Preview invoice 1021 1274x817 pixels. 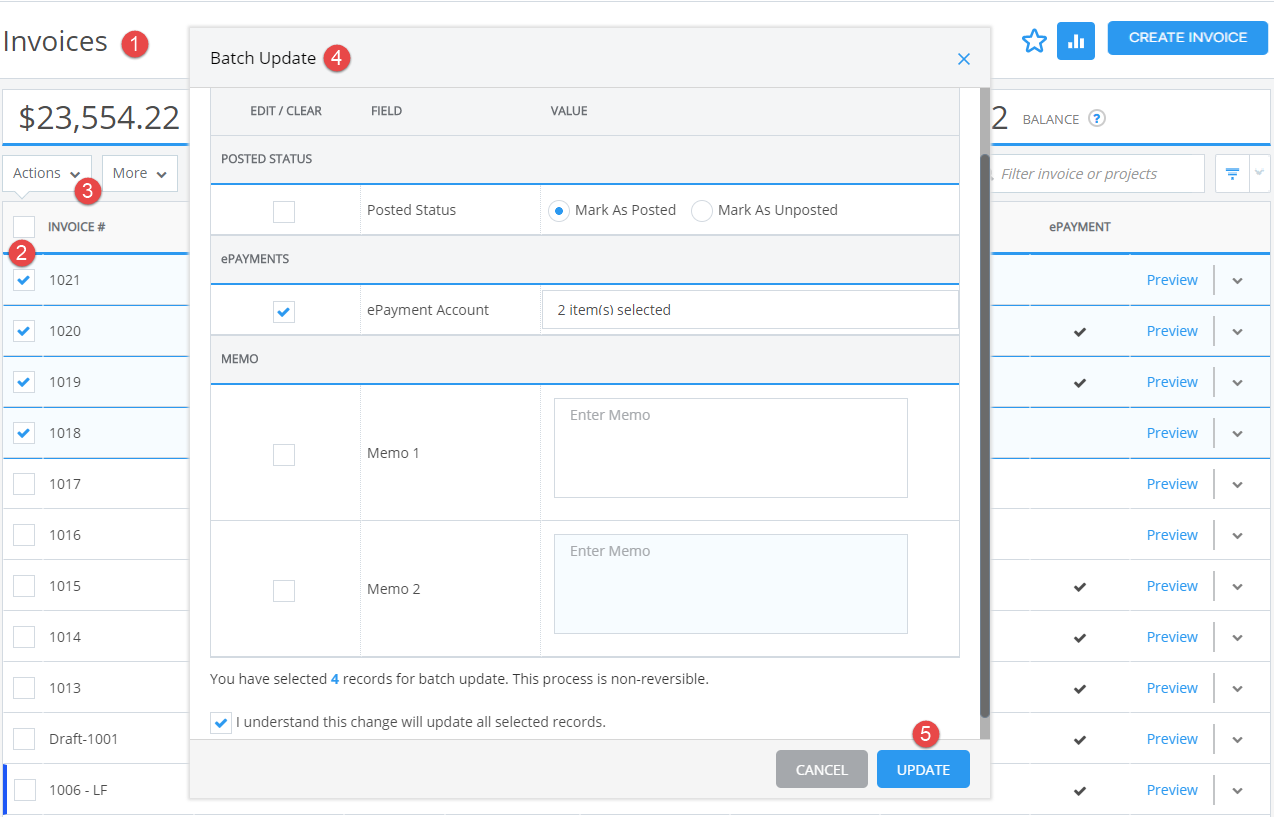point(1172,280)
